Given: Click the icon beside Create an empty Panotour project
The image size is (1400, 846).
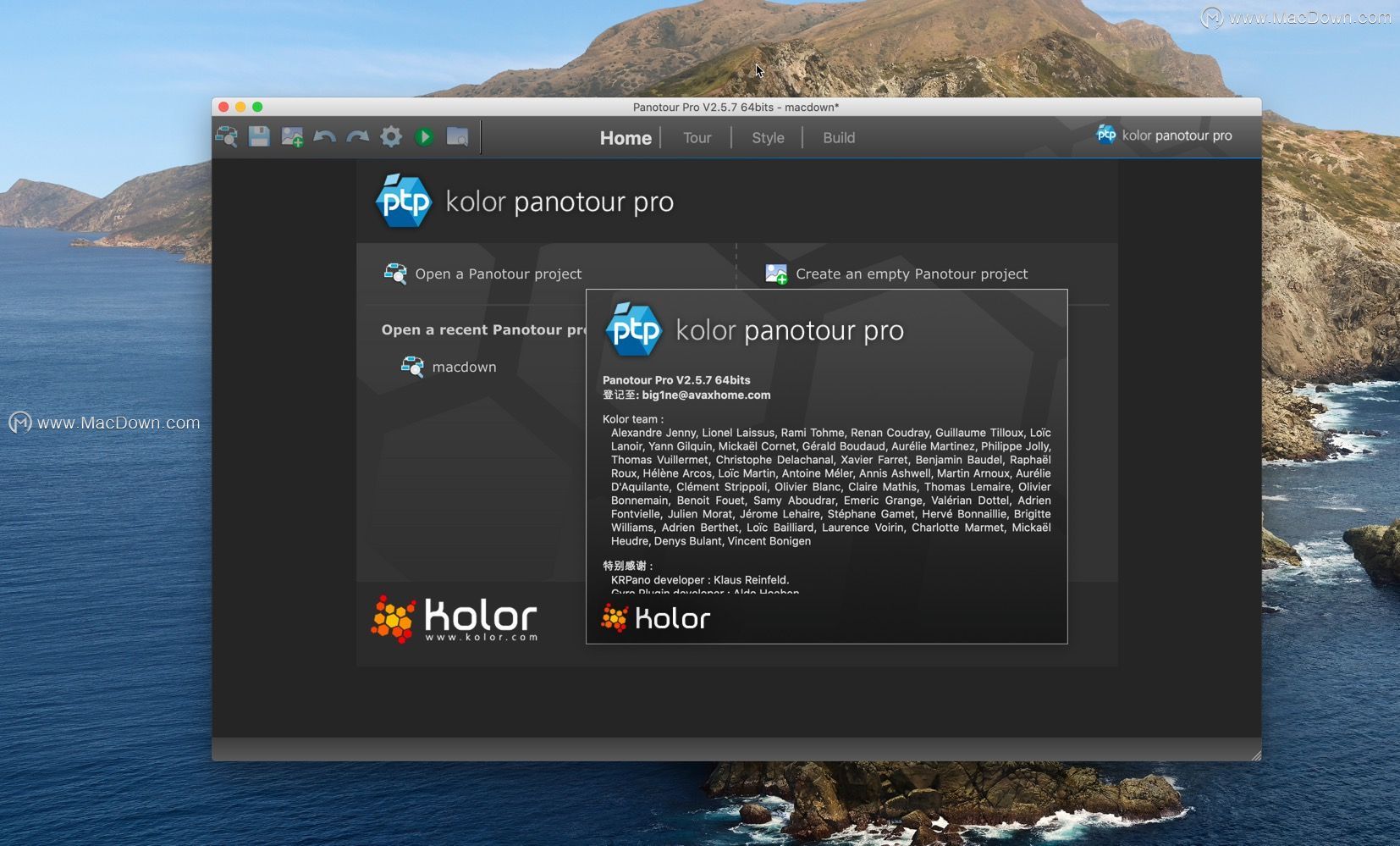Looking at the screenshot, I should (x=776, y=274).
